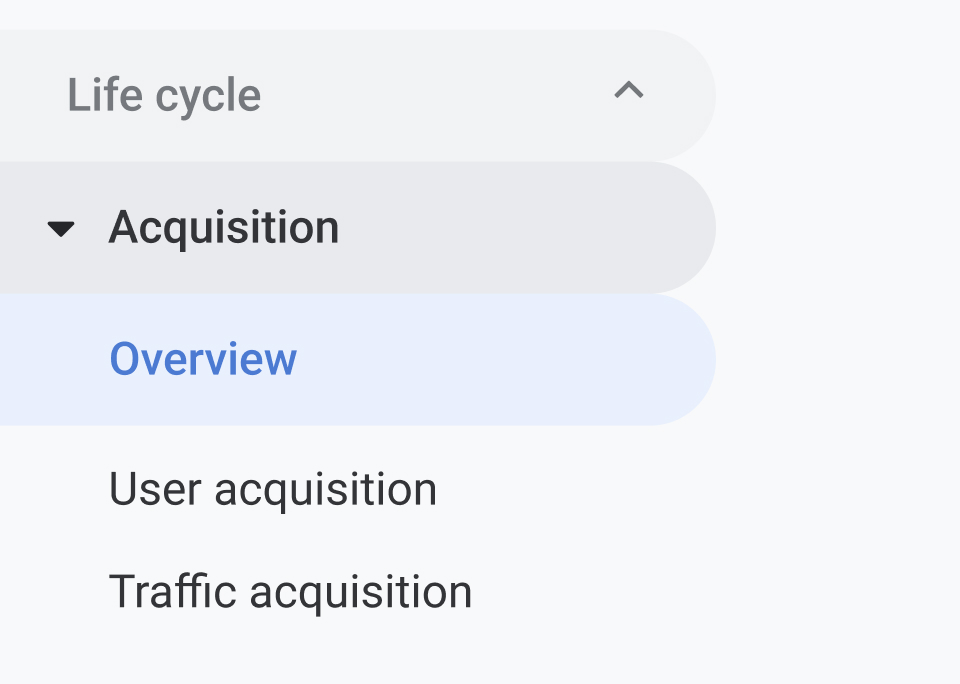Open the User acquisition report
The width and height of the screenshot is (960, 684).
(273, 490)
